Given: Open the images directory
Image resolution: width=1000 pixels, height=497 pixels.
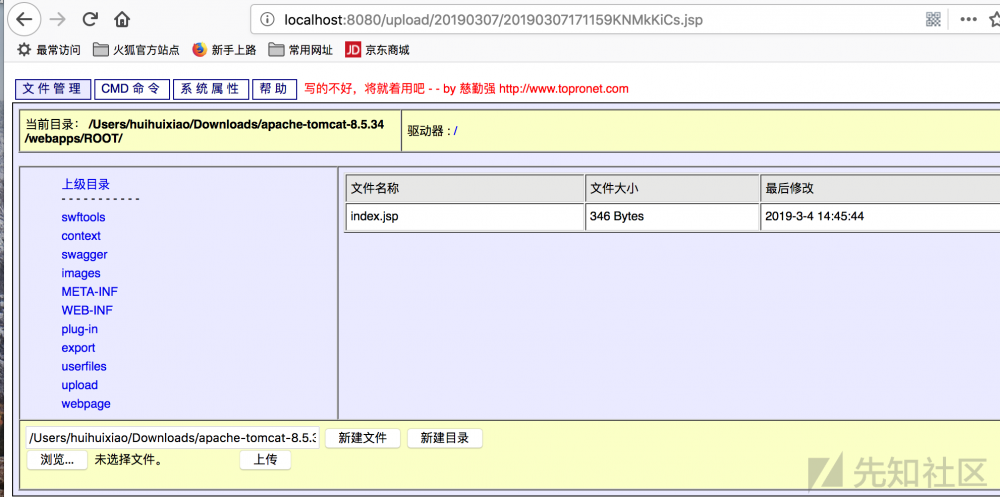Looking at the screenshot, I should [81, 273].
